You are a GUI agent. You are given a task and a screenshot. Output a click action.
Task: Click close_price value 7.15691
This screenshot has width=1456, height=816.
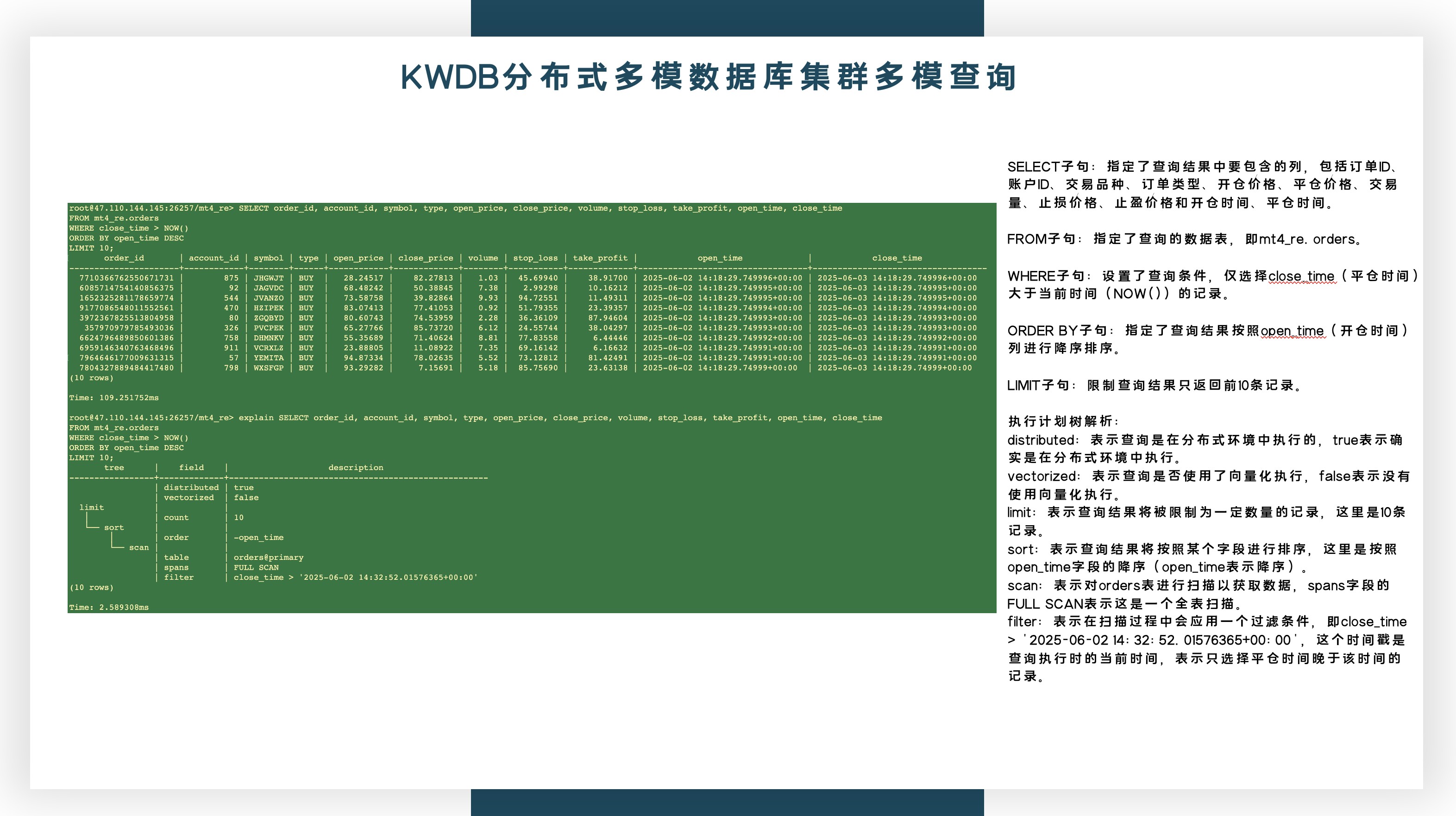click(x=435, y=368)
